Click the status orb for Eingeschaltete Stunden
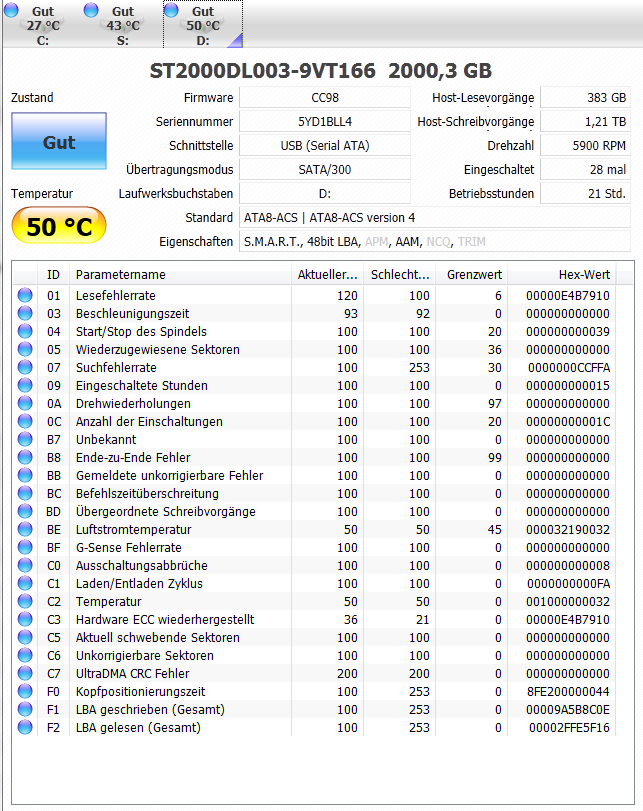The image size is (643, 811). 25,385
